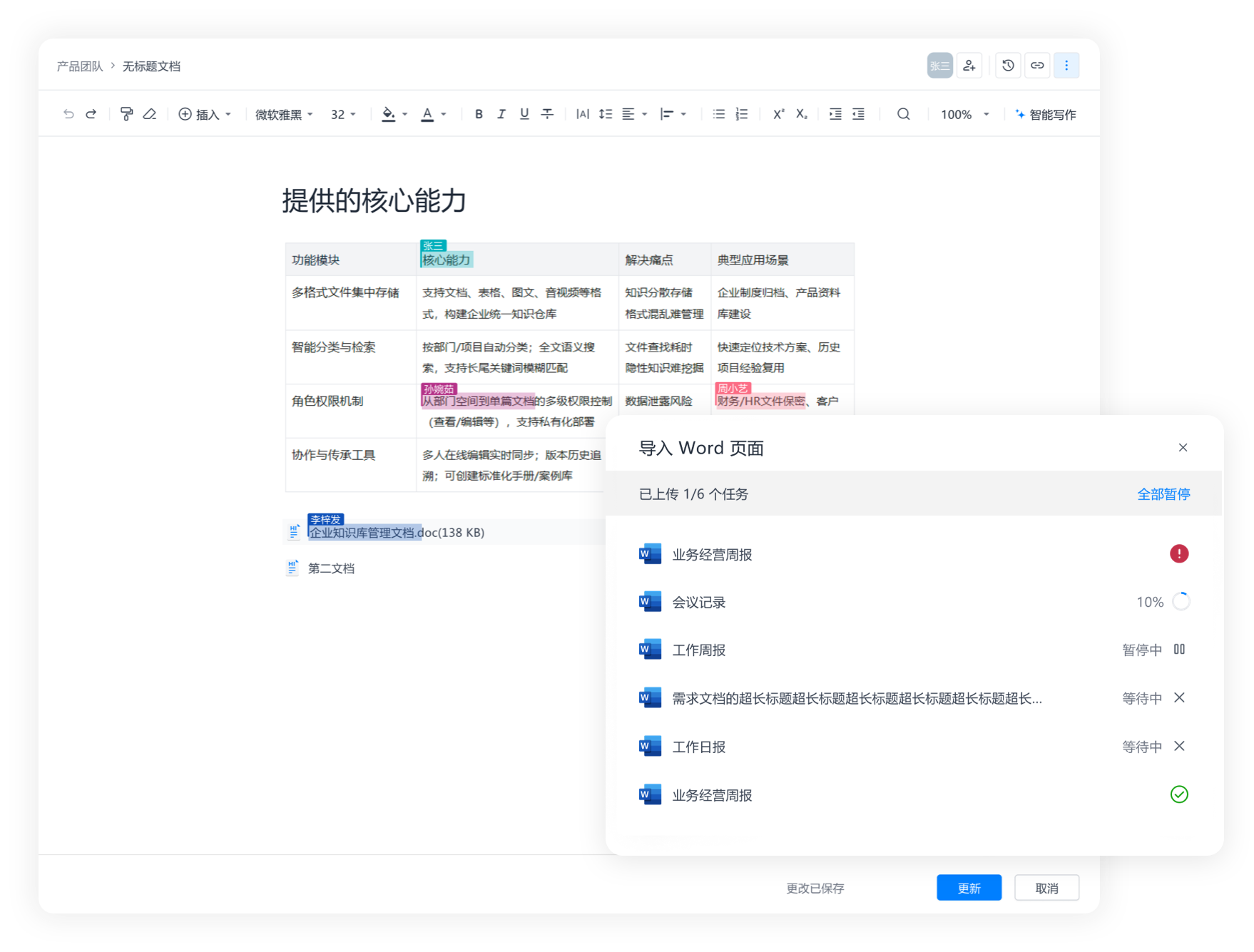Copy the document share link
This screenshot has width=1254, height=952.
pos(1037,66)
